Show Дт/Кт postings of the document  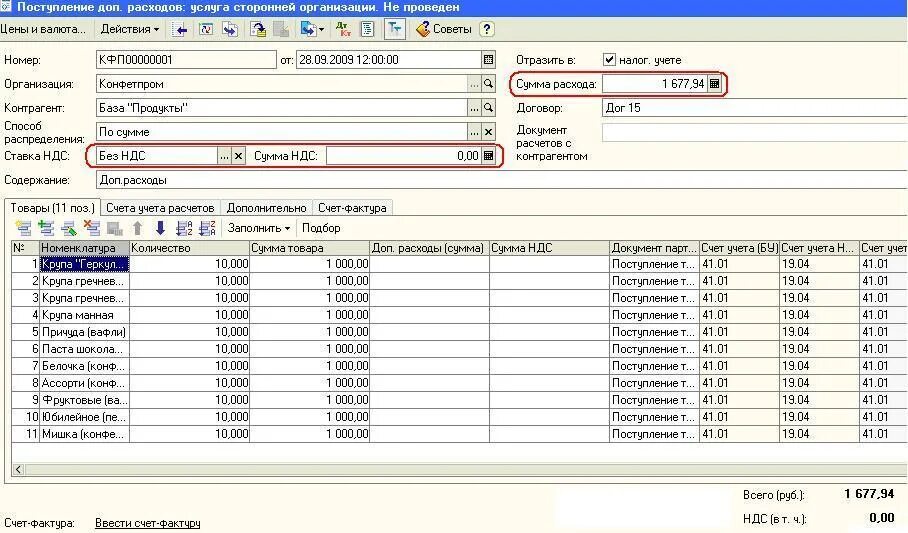tap(343, 29)
